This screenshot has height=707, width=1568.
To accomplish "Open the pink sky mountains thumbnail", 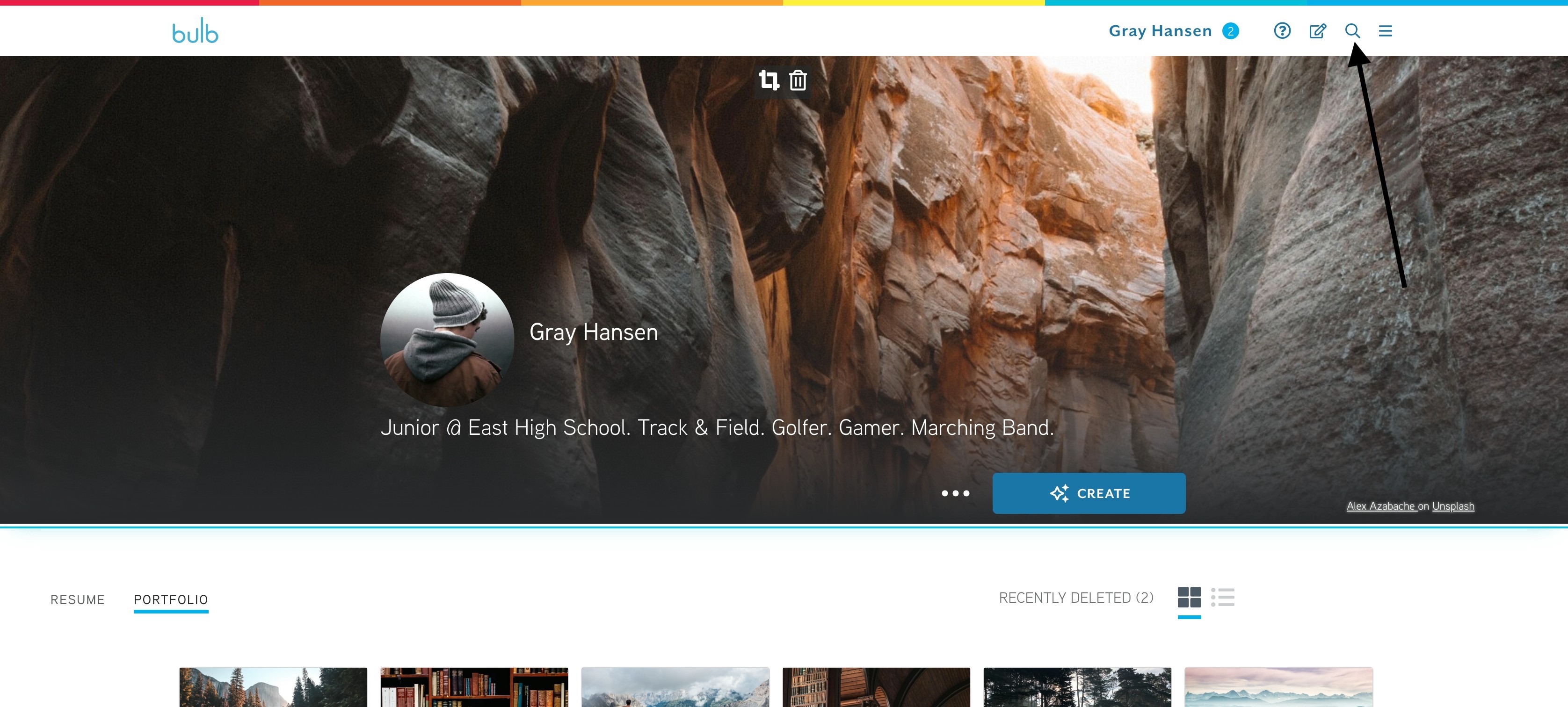I will [x=1278, y=687].
